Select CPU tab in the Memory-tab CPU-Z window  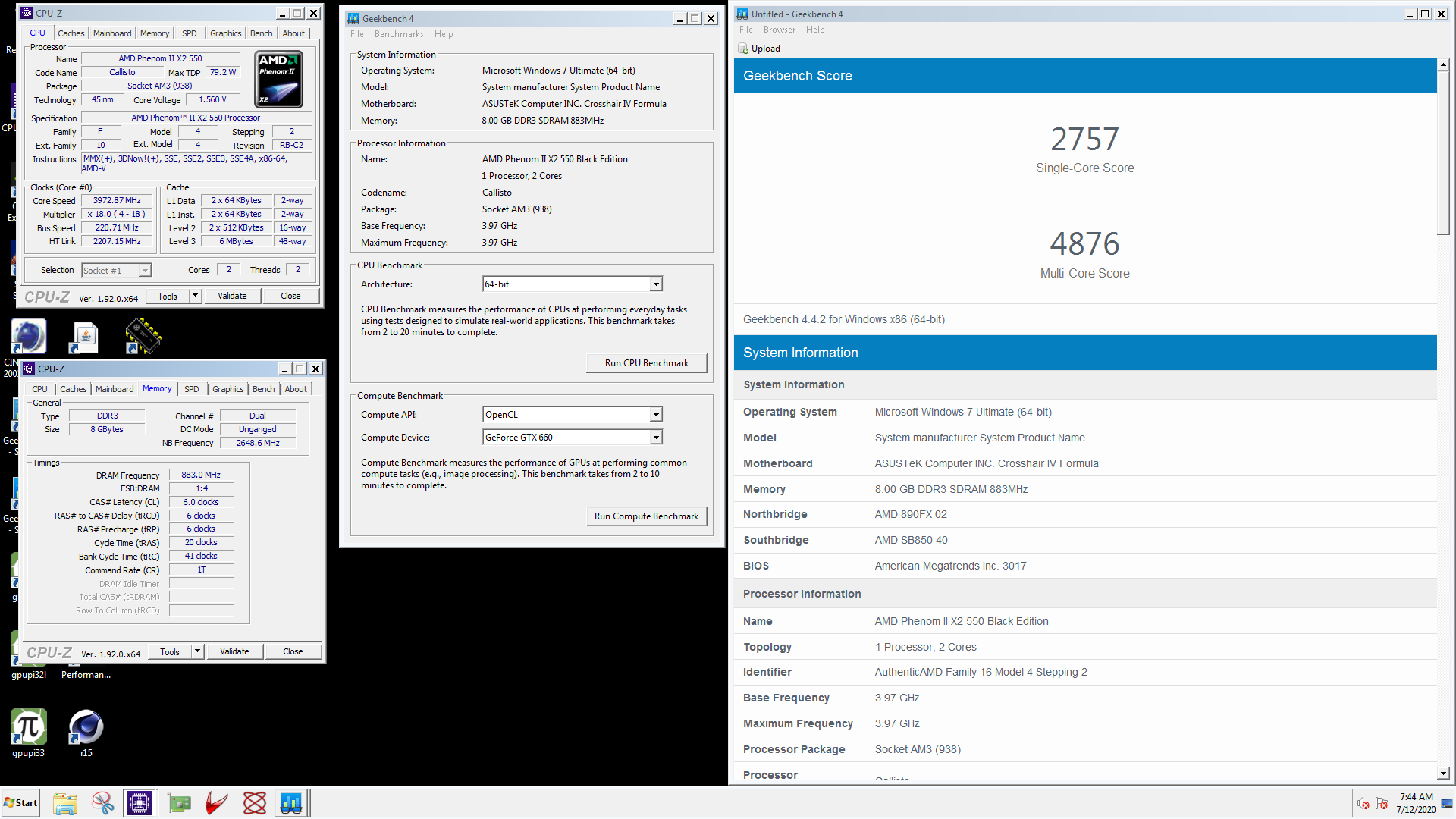(x=40, y=389)
